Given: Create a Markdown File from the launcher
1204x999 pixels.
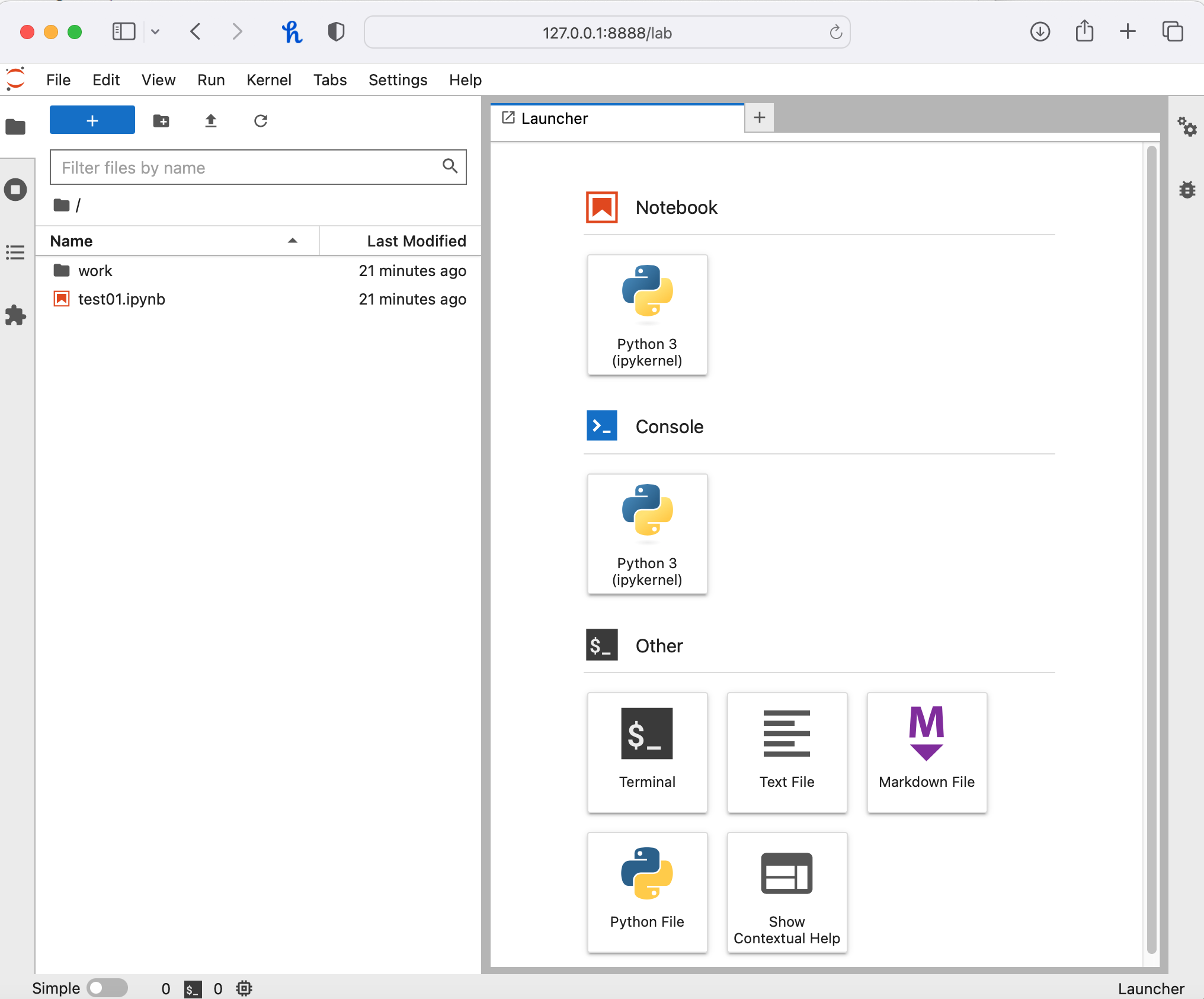Looking at the screenshot, I should [x=926, y=753].
